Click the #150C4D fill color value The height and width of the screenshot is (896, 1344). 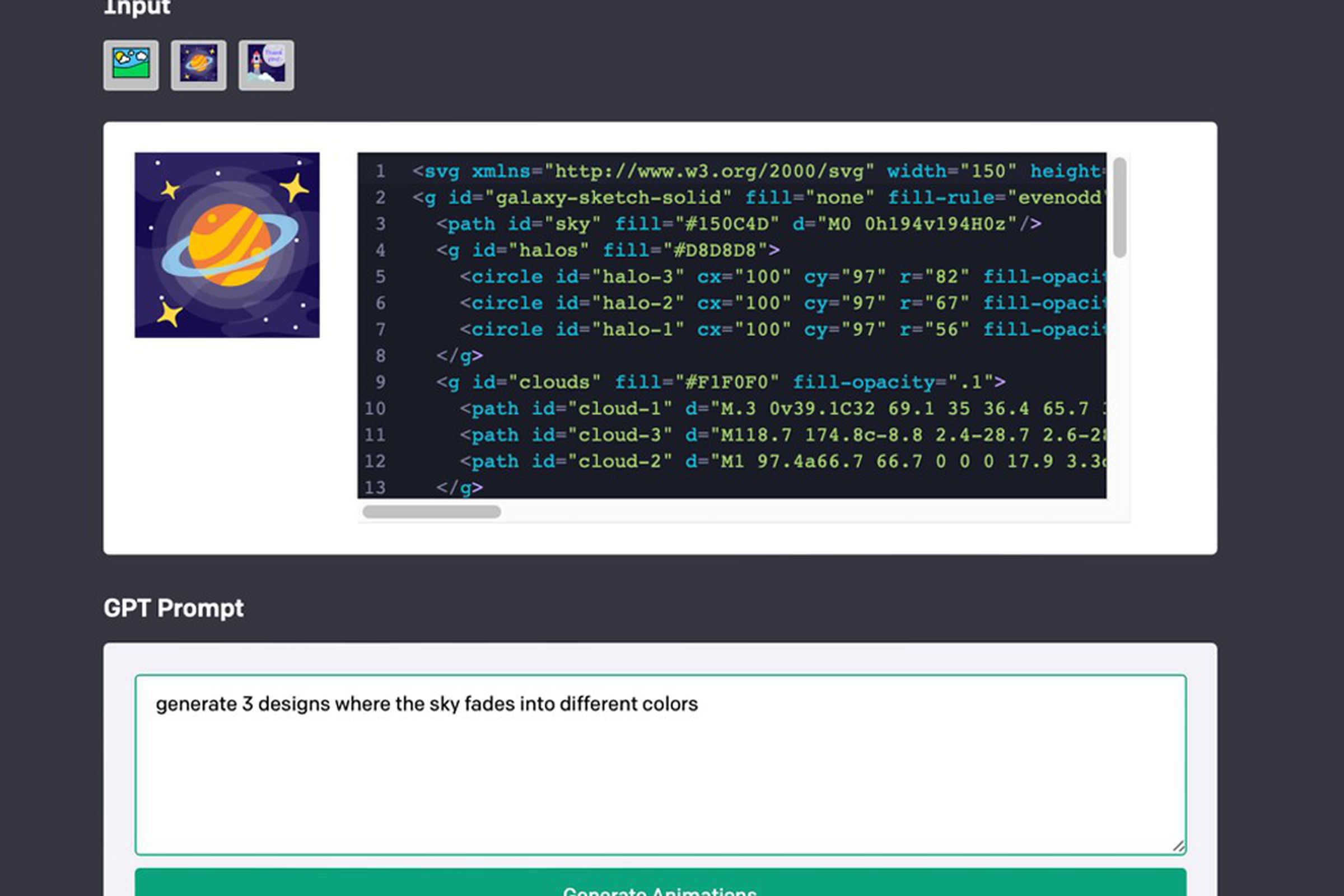coord(726,224)
